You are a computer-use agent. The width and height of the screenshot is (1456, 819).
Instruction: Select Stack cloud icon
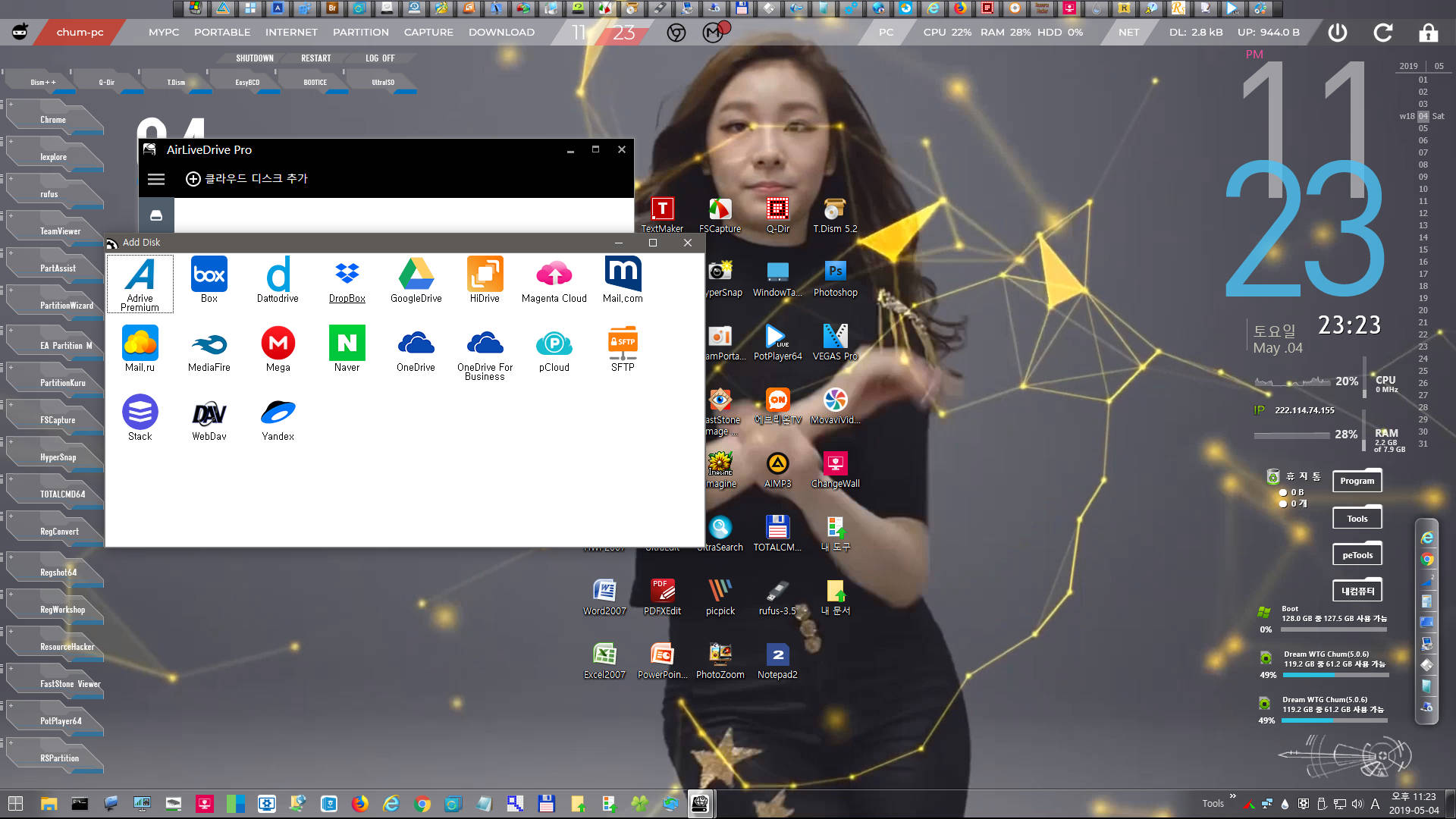140,418
